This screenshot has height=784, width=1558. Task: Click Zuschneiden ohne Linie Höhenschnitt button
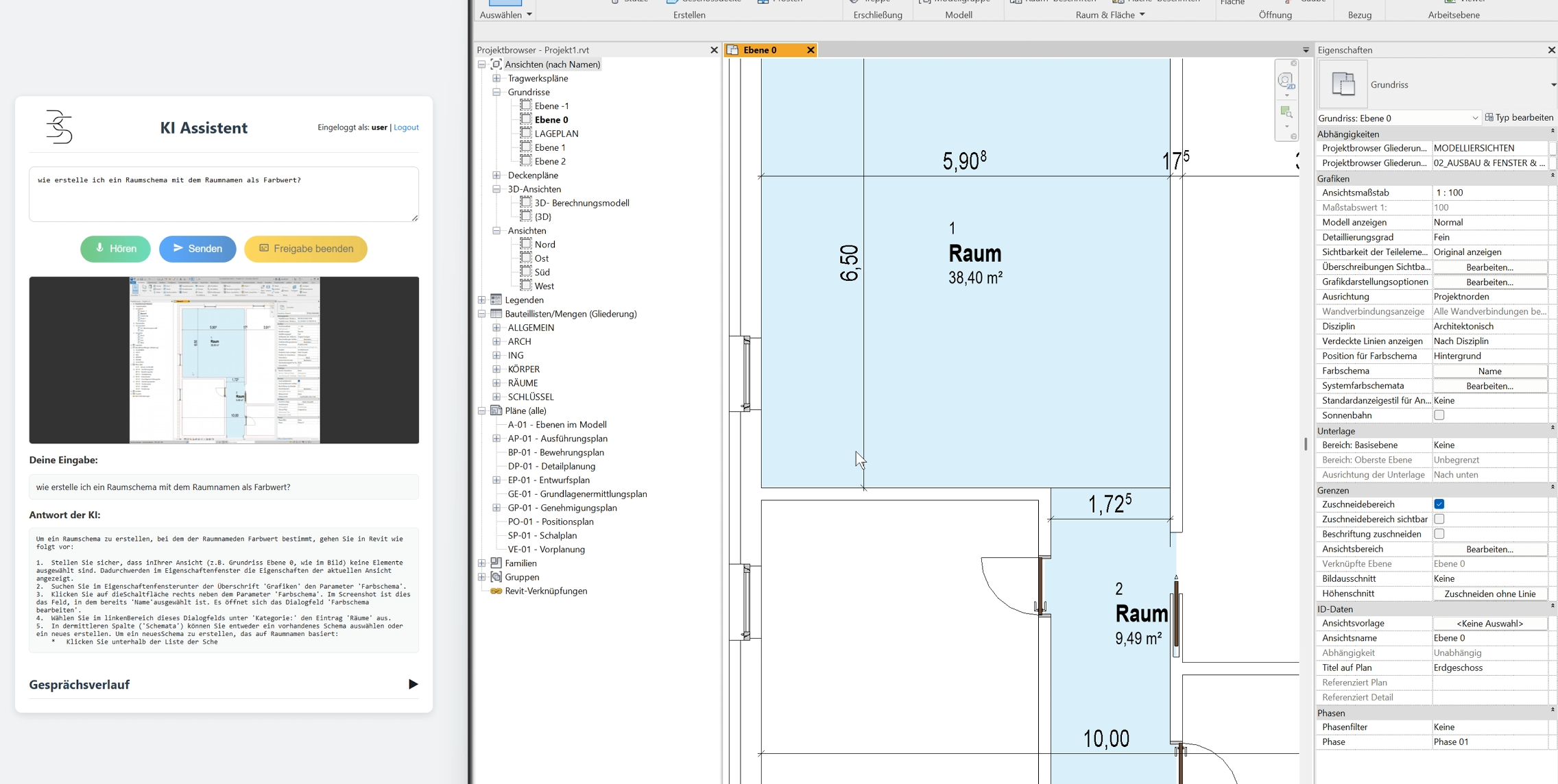coord(1489,593)
